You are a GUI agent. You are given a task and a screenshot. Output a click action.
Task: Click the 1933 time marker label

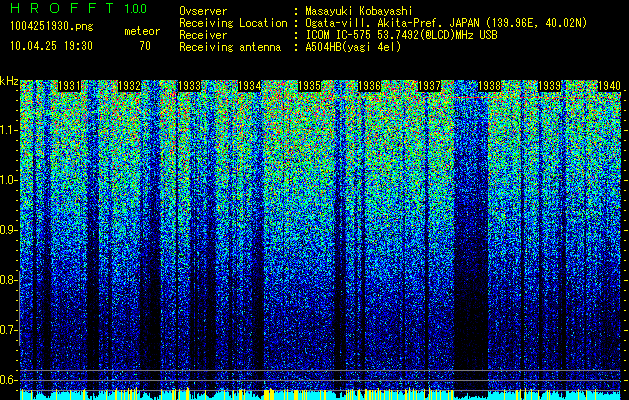(189, 86)
